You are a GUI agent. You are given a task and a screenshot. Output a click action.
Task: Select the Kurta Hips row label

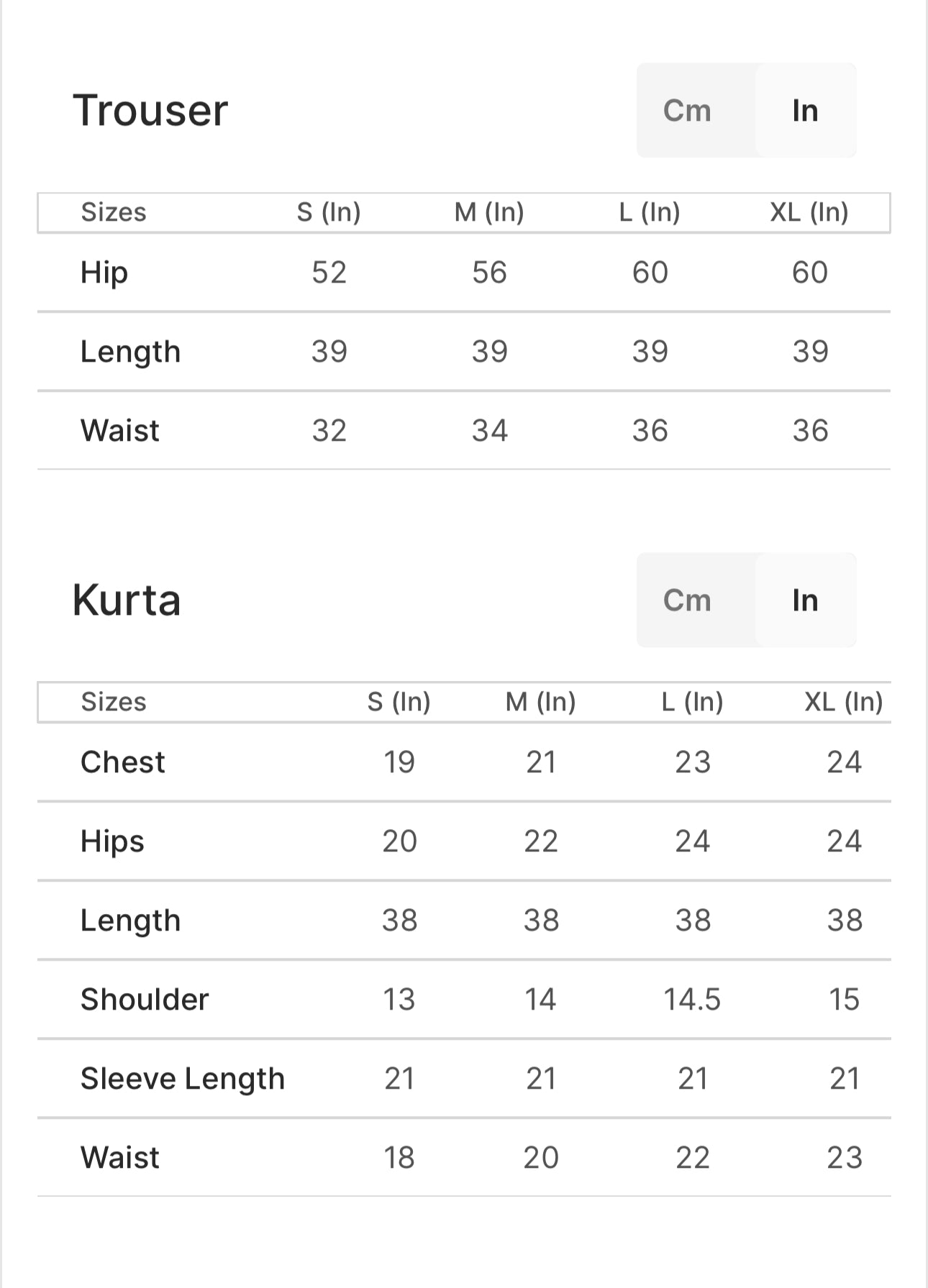pos(112,841)
